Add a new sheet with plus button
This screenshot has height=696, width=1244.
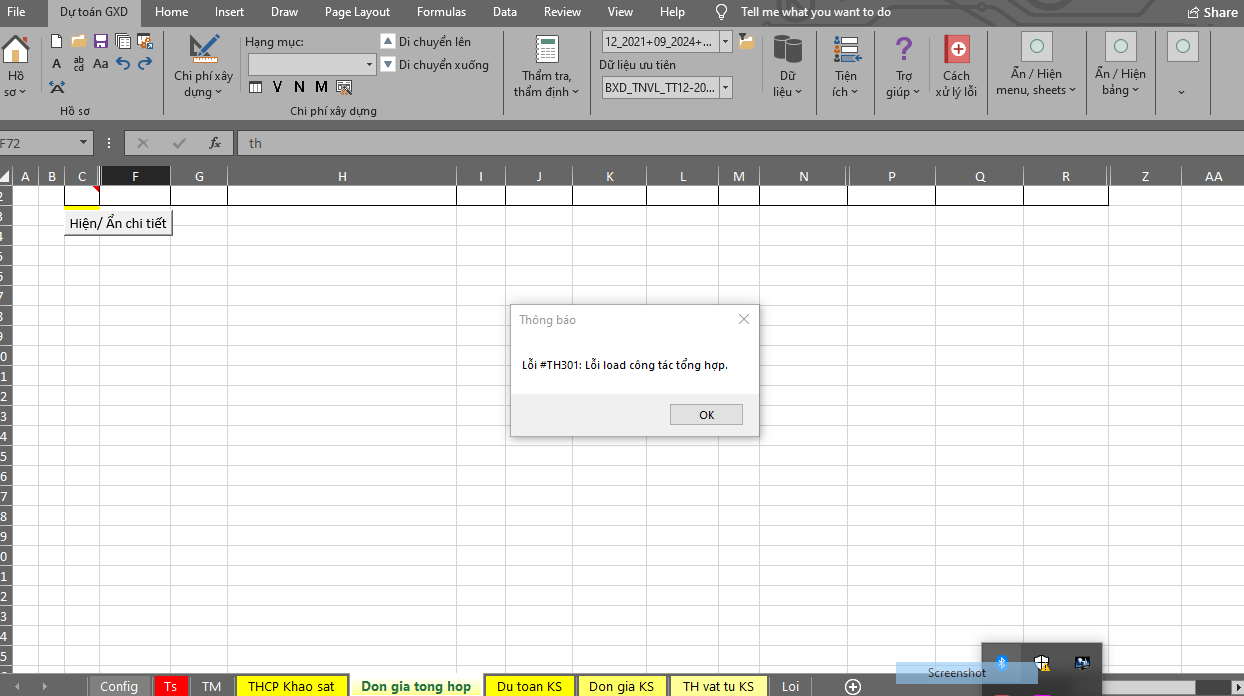click(x=852, y=686)
